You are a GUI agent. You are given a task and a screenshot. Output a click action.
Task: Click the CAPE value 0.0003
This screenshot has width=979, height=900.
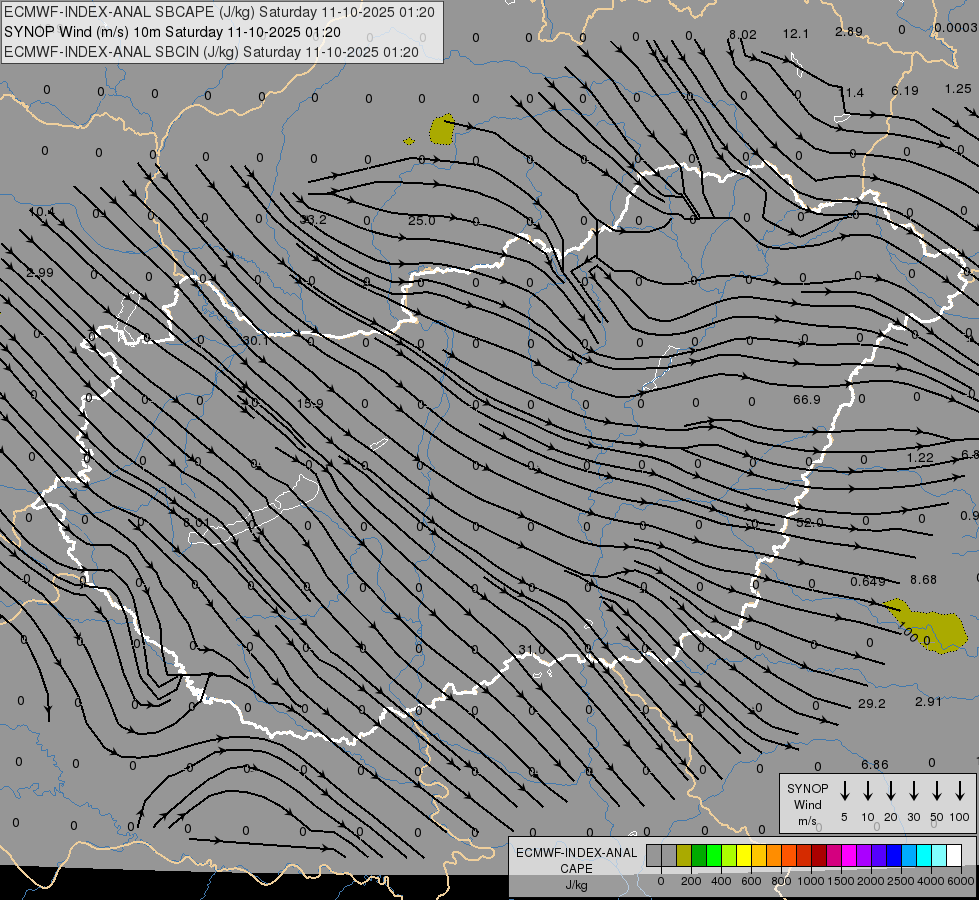956,28
